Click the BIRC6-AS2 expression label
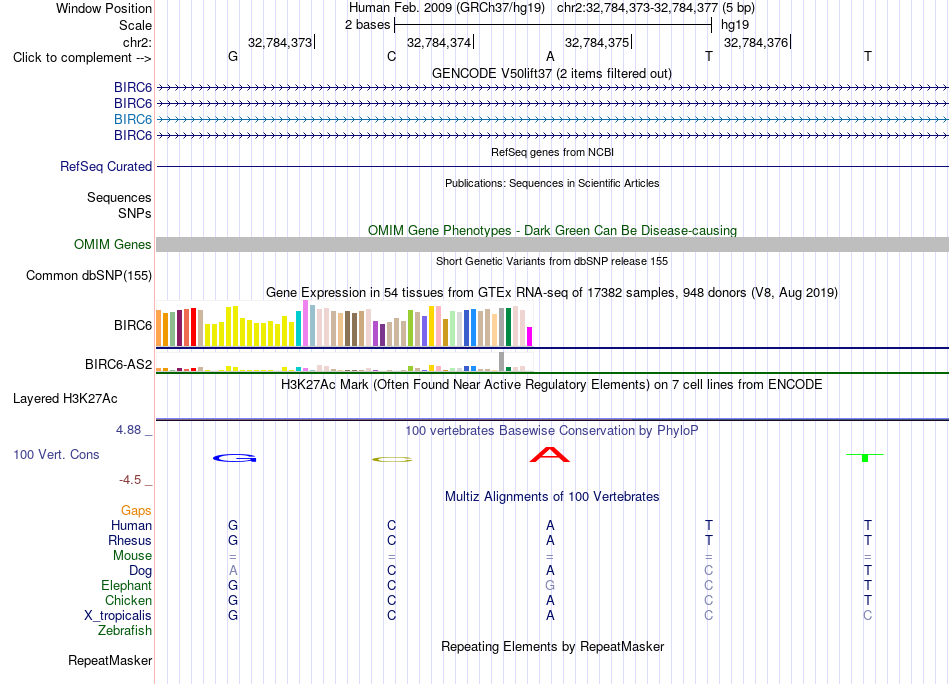Screen dimensions: 950x684 point(118,364)
